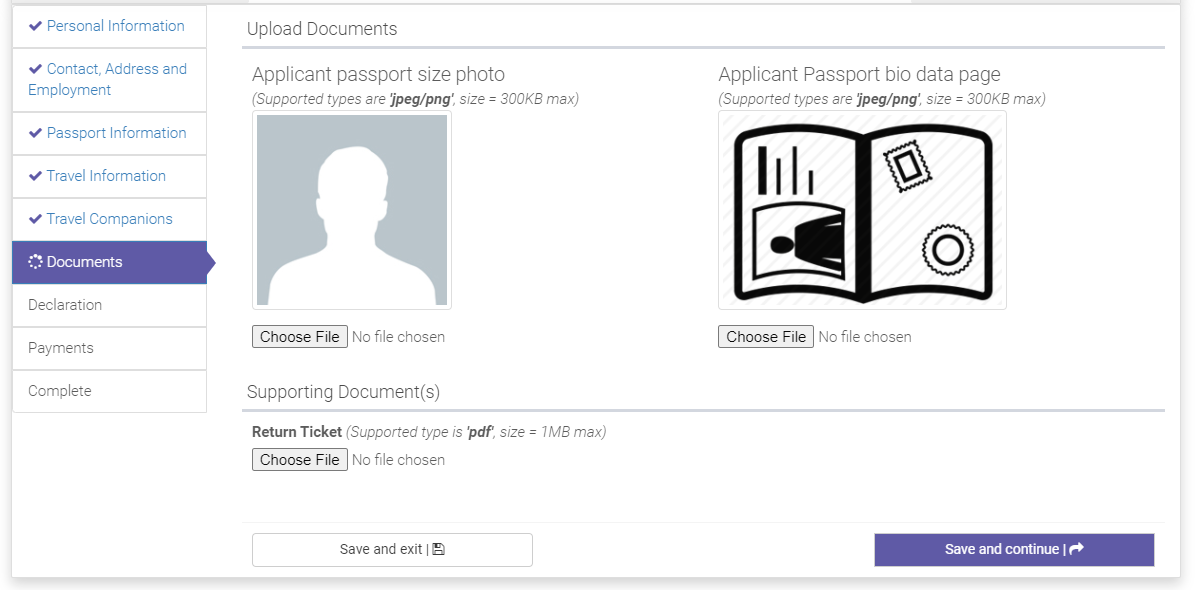1195x590 pixels.
Task: Choose file for passport bio data page
Action: 766,337
